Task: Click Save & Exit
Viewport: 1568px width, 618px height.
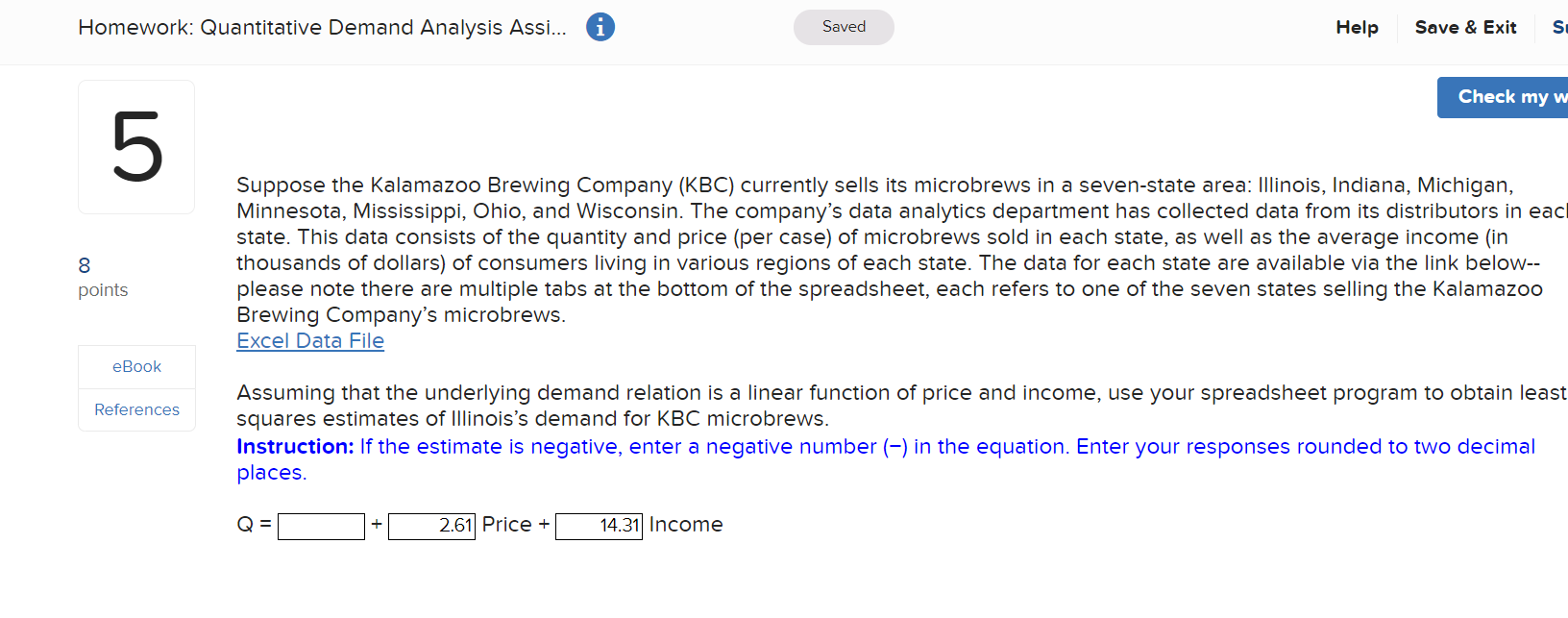Action: [x=1465, y=27]
